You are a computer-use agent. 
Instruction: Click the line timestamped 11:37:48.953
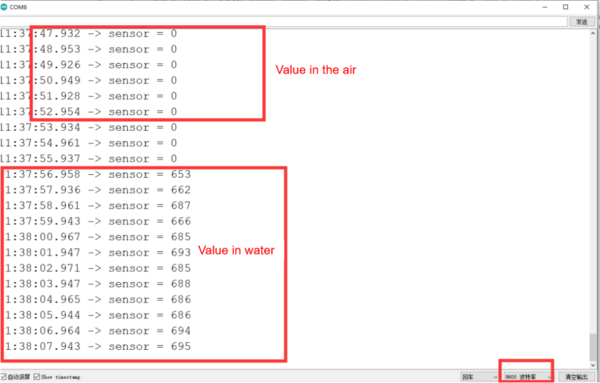click(x=89, y=49)
